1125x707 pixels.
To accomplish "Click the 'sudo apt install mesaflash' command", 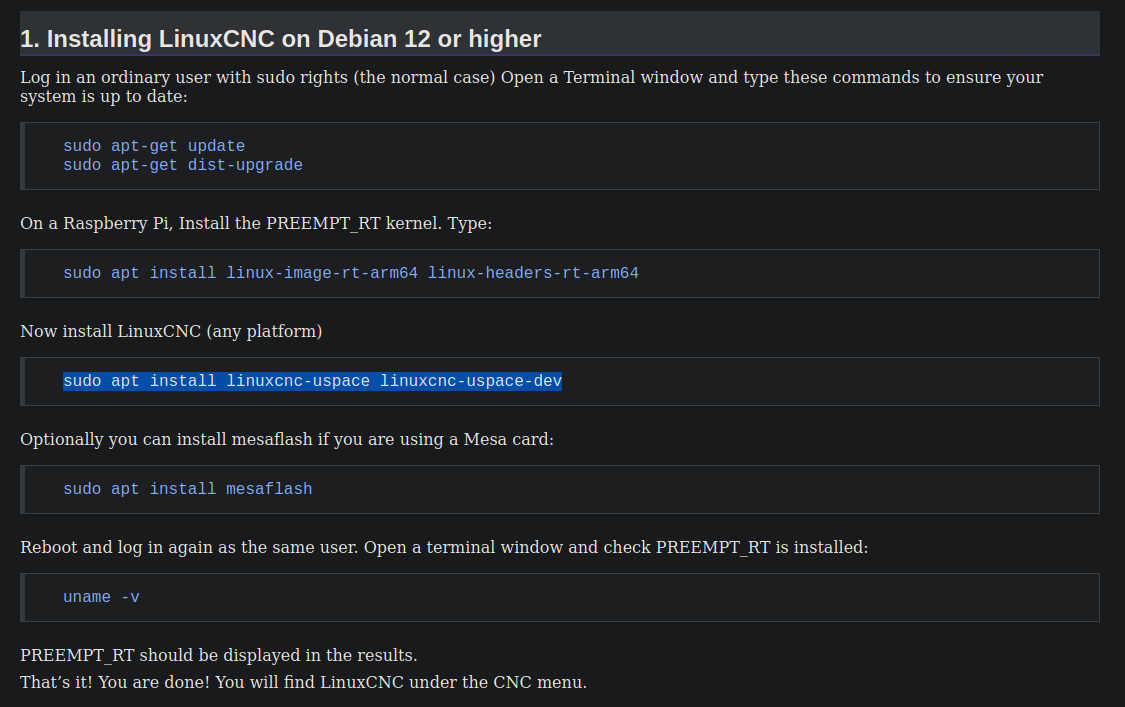I will coord(187,489).
